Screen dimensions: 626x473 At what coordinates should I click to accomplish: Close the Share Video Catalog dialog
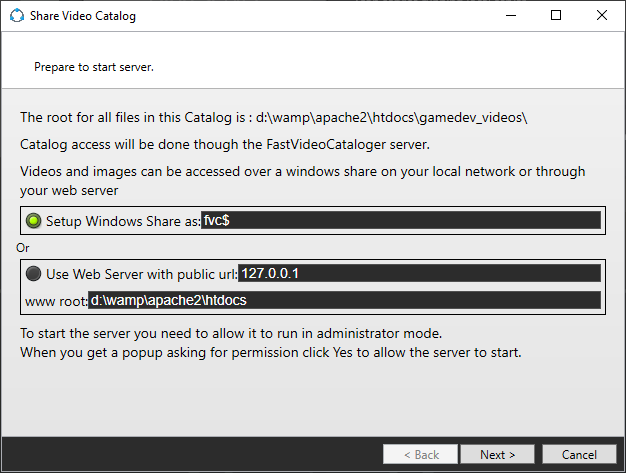coord(602,16)
